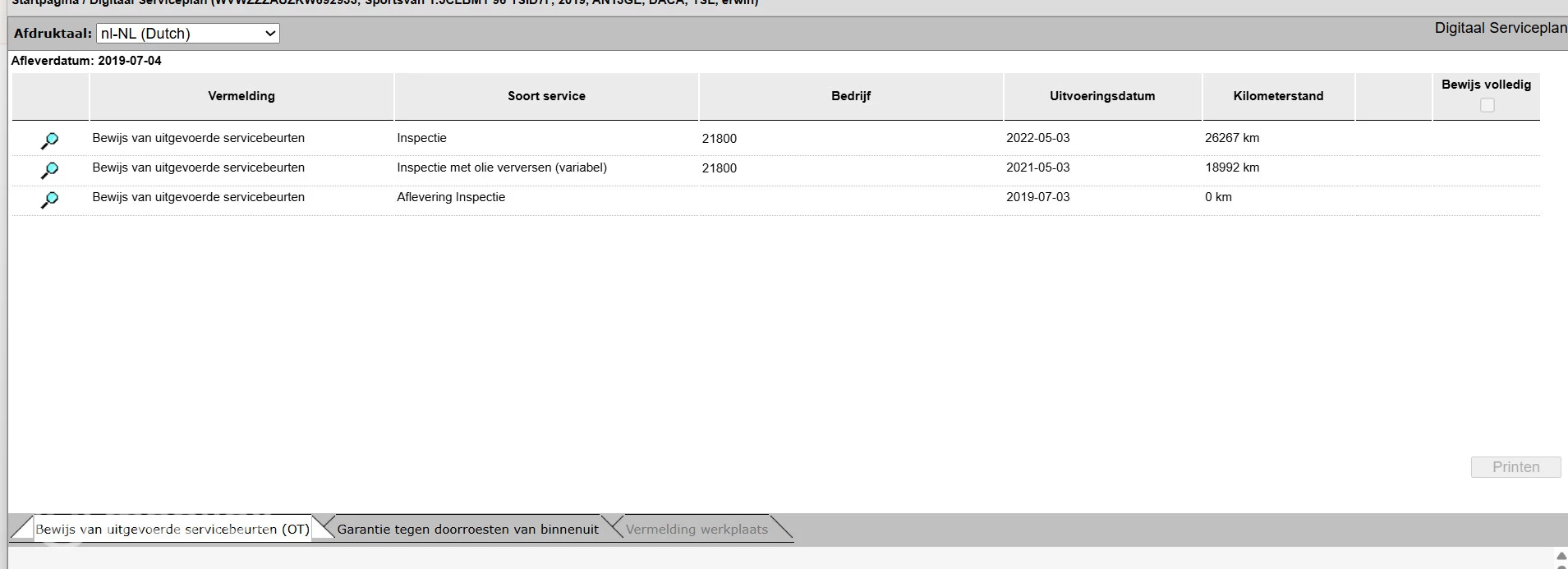1568x569 pixels.
Task: Click the Printen button
Action: coord(1515,467)
